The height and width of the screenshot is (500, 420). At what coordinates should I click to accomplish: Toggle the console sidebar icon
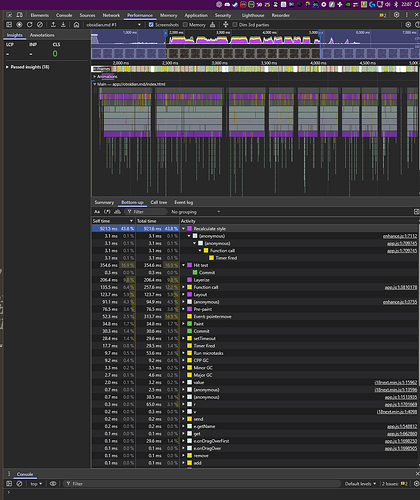point(9,484)
